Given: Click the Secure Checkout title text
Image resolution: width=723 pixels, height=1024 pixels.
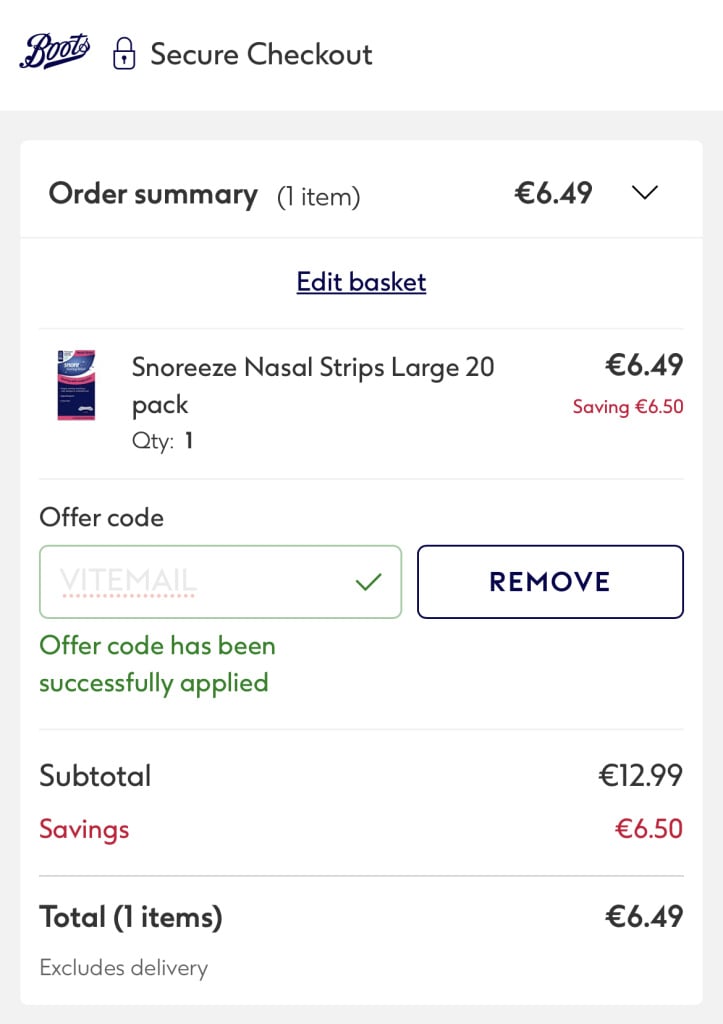Looking at the screenshot, I should point(261,54).
